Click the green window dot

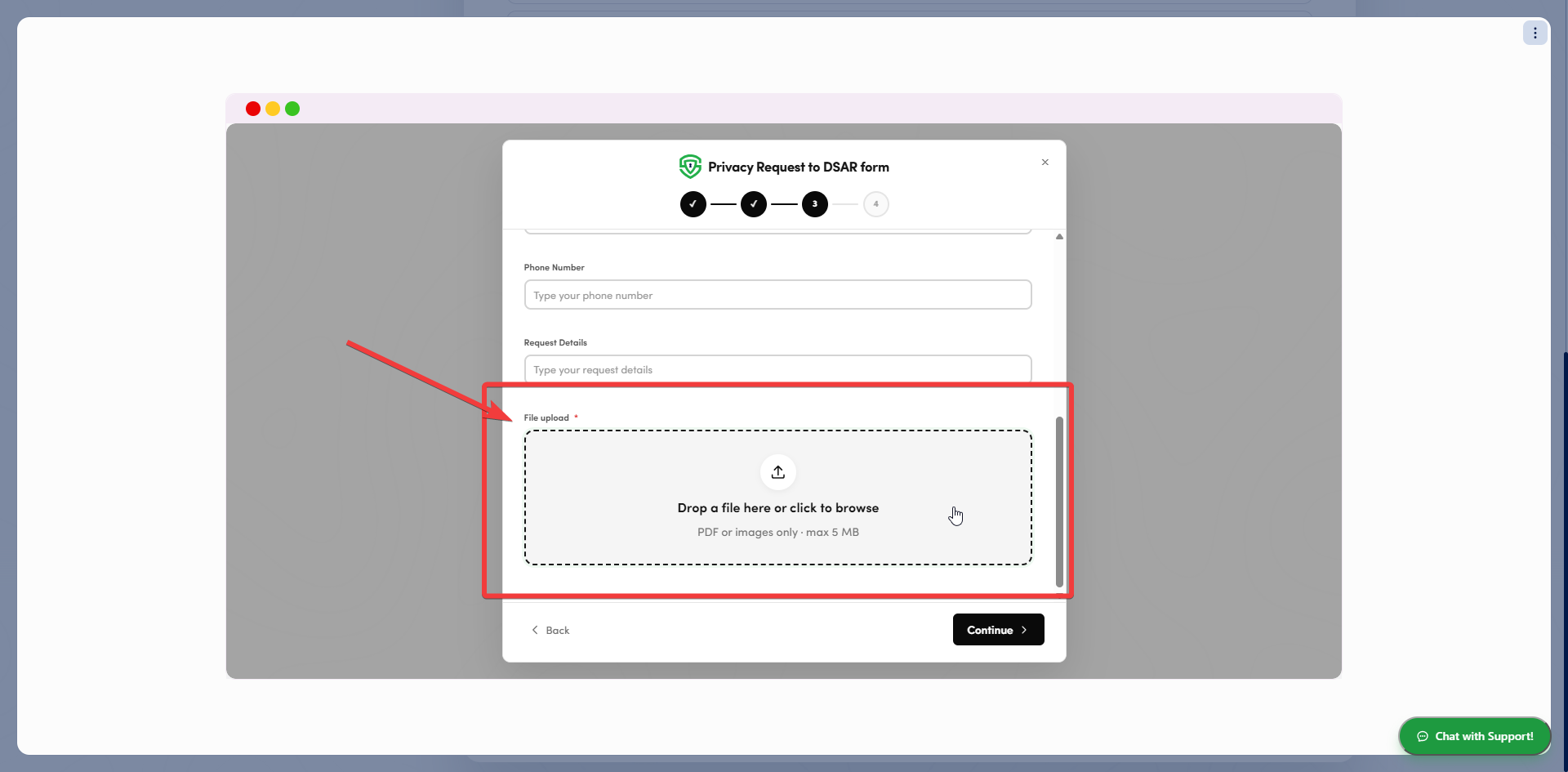[292, 109]
